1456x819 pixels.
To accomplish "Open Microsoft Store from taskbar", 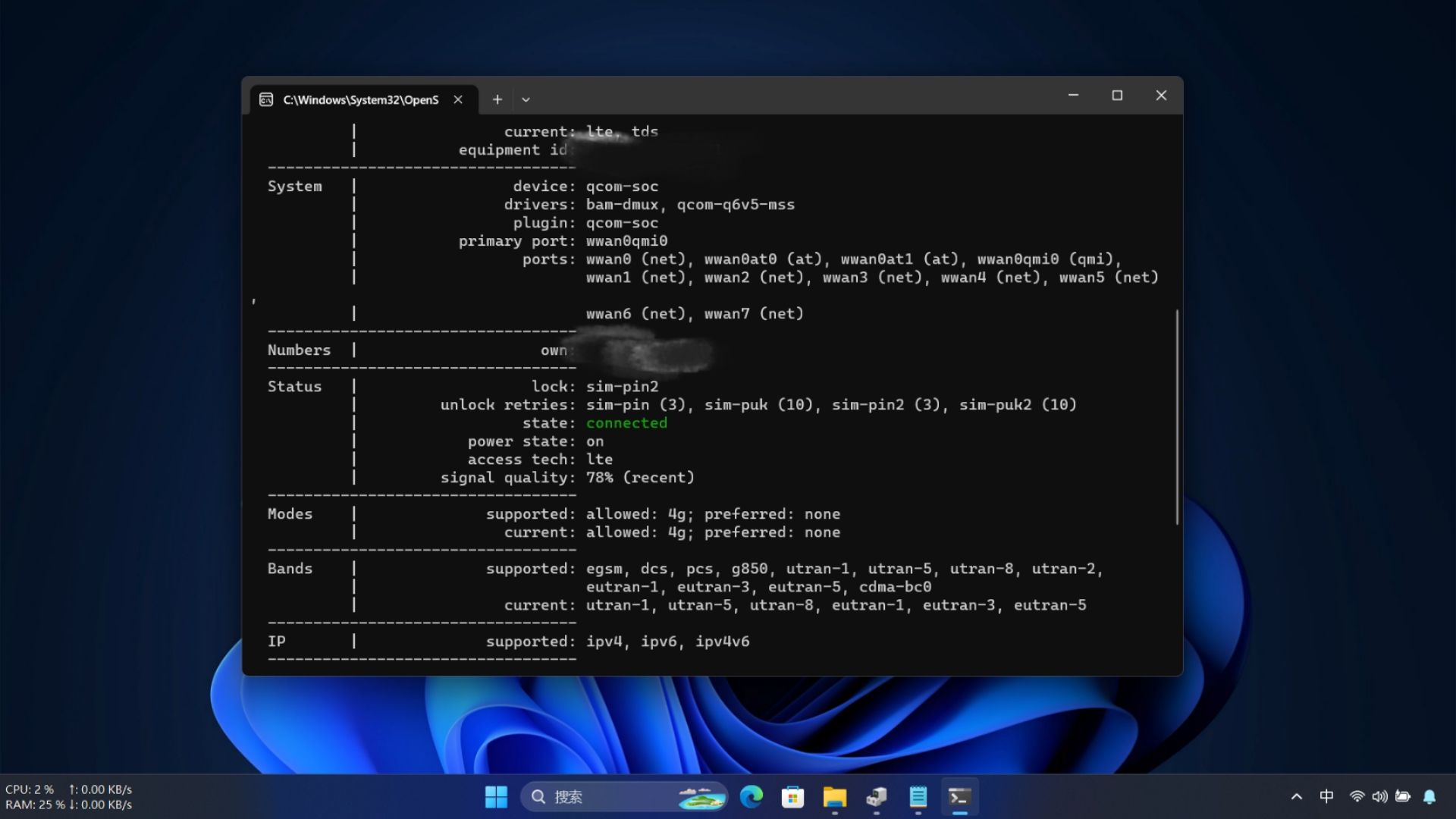I will coord(792,797).
